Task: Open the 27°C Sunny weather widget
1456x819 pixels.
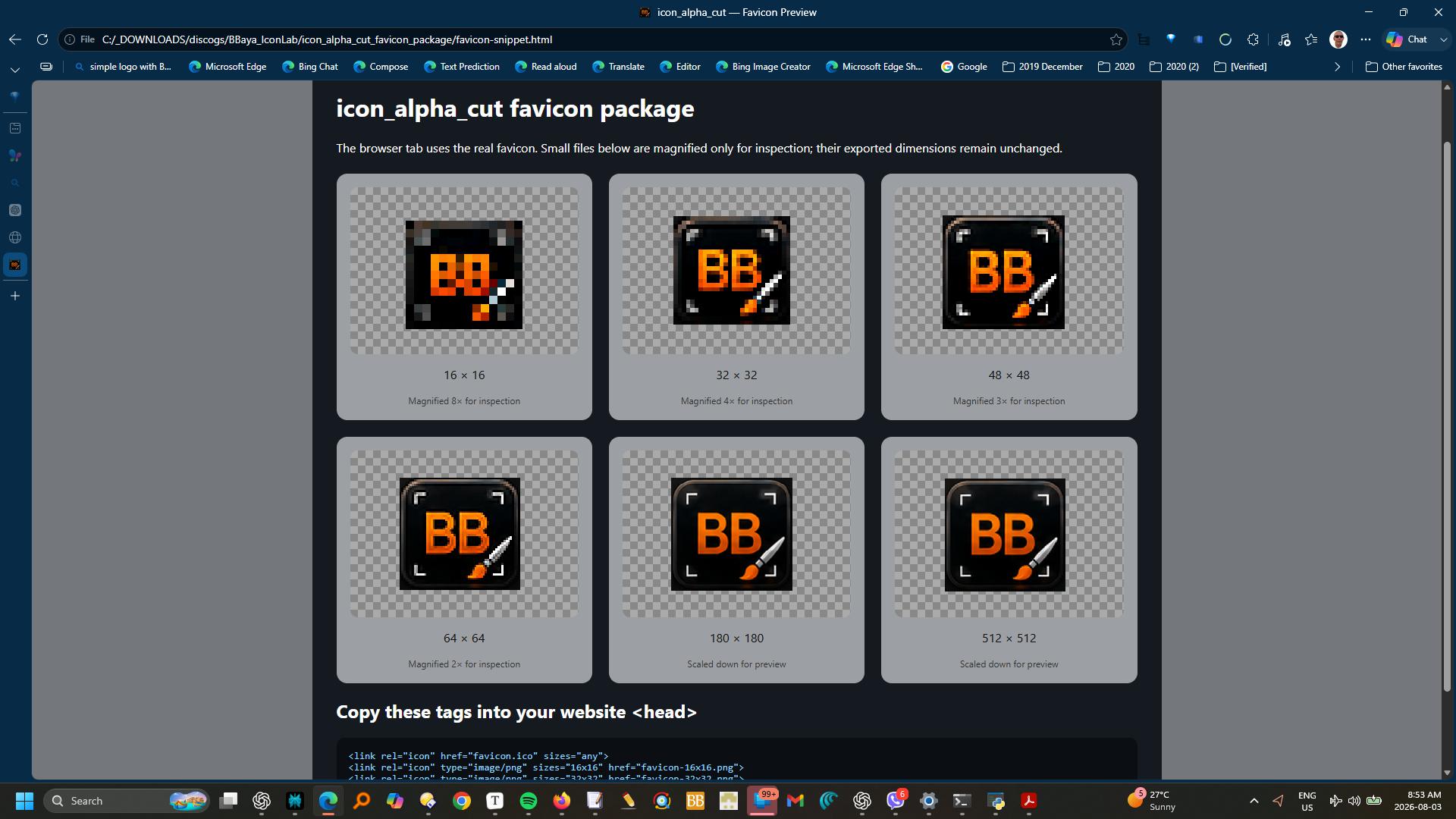Action: [x=1152, y=801]
